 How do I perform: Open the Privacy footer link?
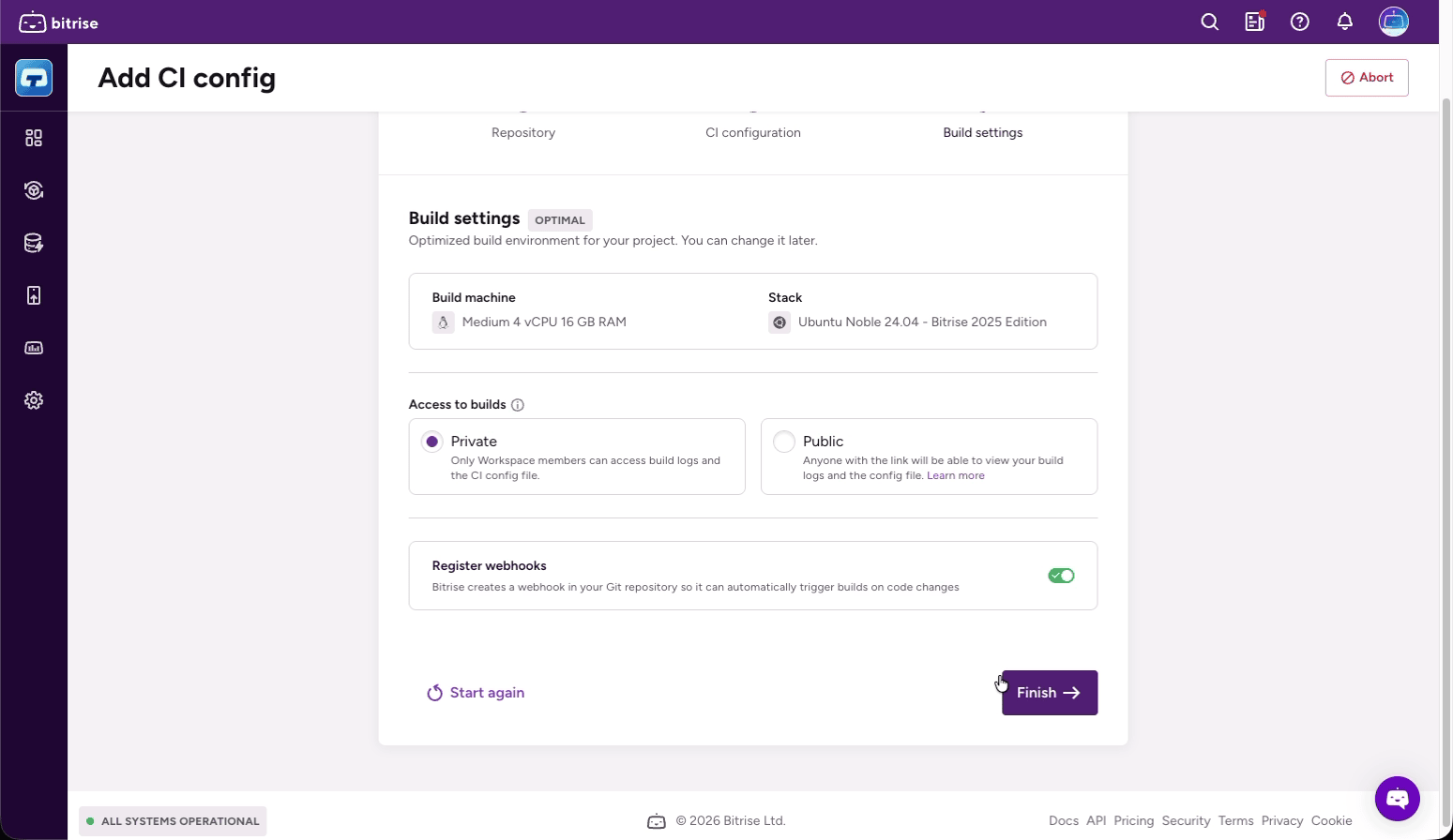[1282, 821]
